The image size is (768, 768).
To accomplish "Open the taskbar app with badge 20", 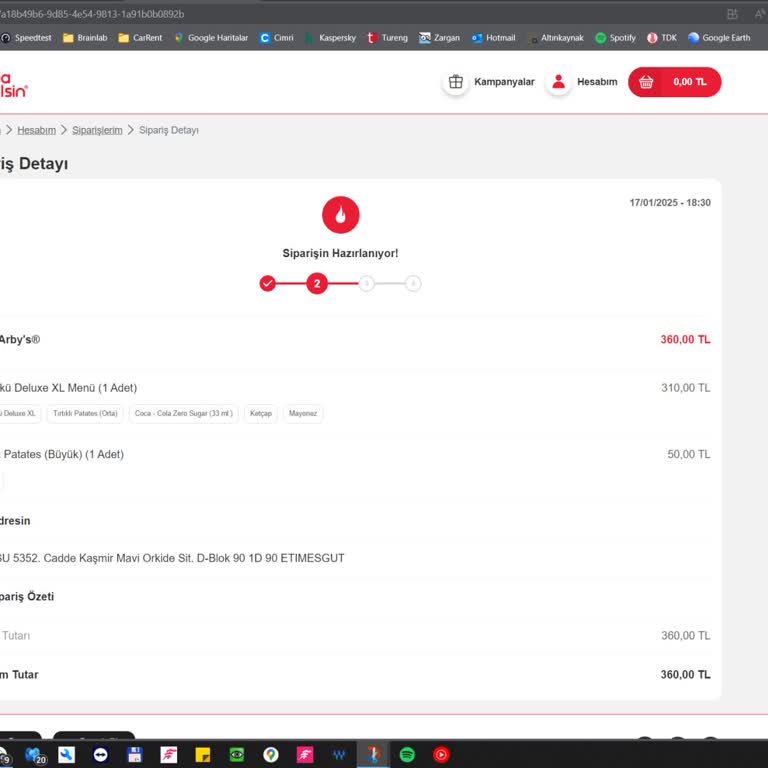I will pos(35,756).
